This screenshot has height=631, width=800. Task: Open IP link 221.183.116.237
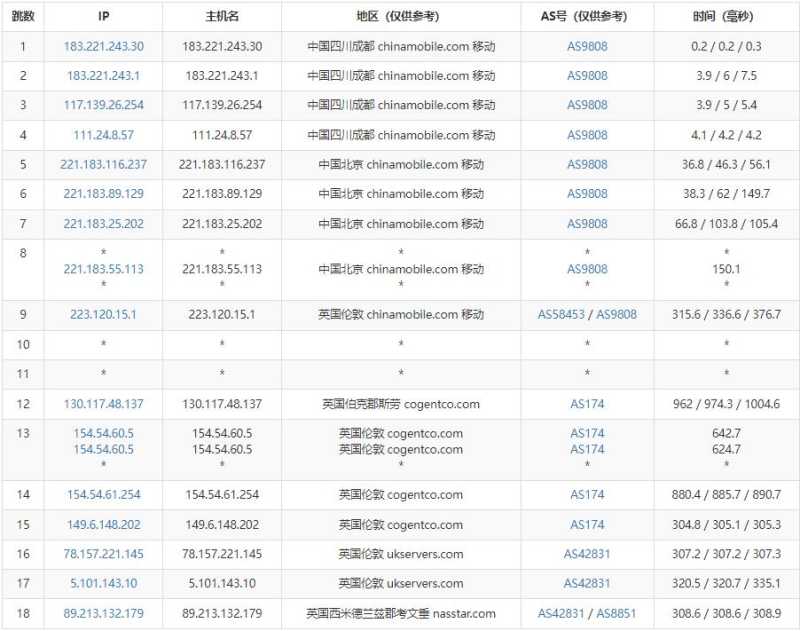104,164
